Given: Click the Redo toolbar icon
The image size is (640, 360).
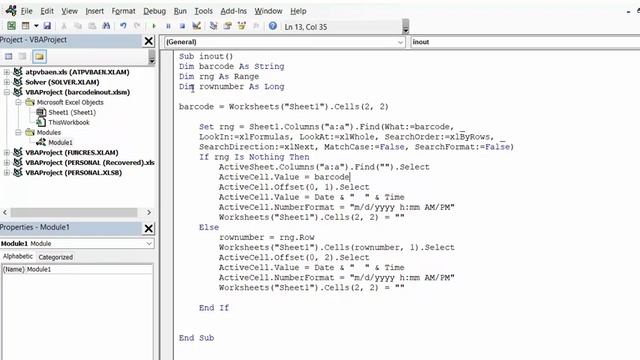Looking at the screenshot, I should click(x=137, y=26).
